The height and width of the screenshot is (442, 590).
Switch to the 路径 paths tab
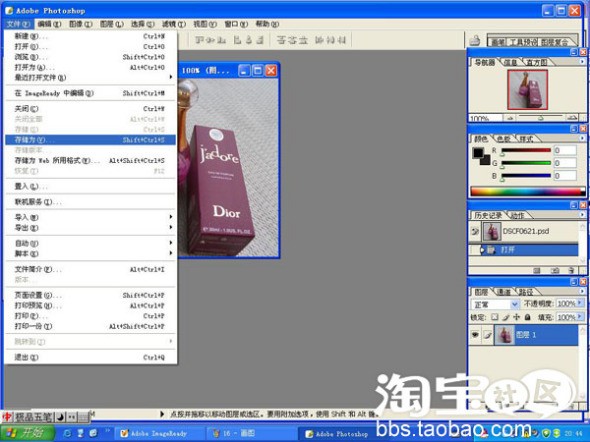point(526,292)
